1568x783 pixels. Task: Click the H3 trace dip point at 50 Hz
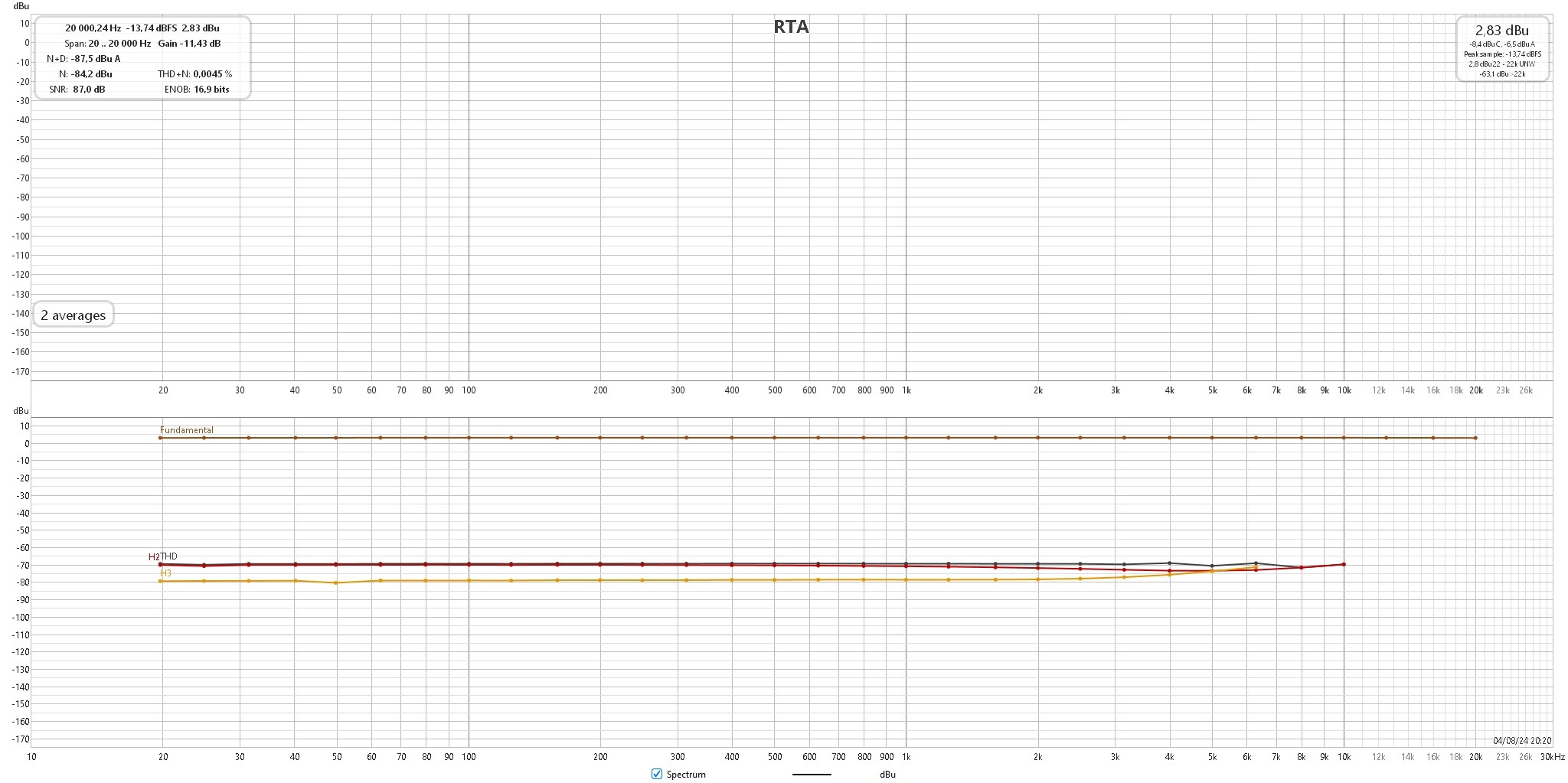tap(336, 583)
